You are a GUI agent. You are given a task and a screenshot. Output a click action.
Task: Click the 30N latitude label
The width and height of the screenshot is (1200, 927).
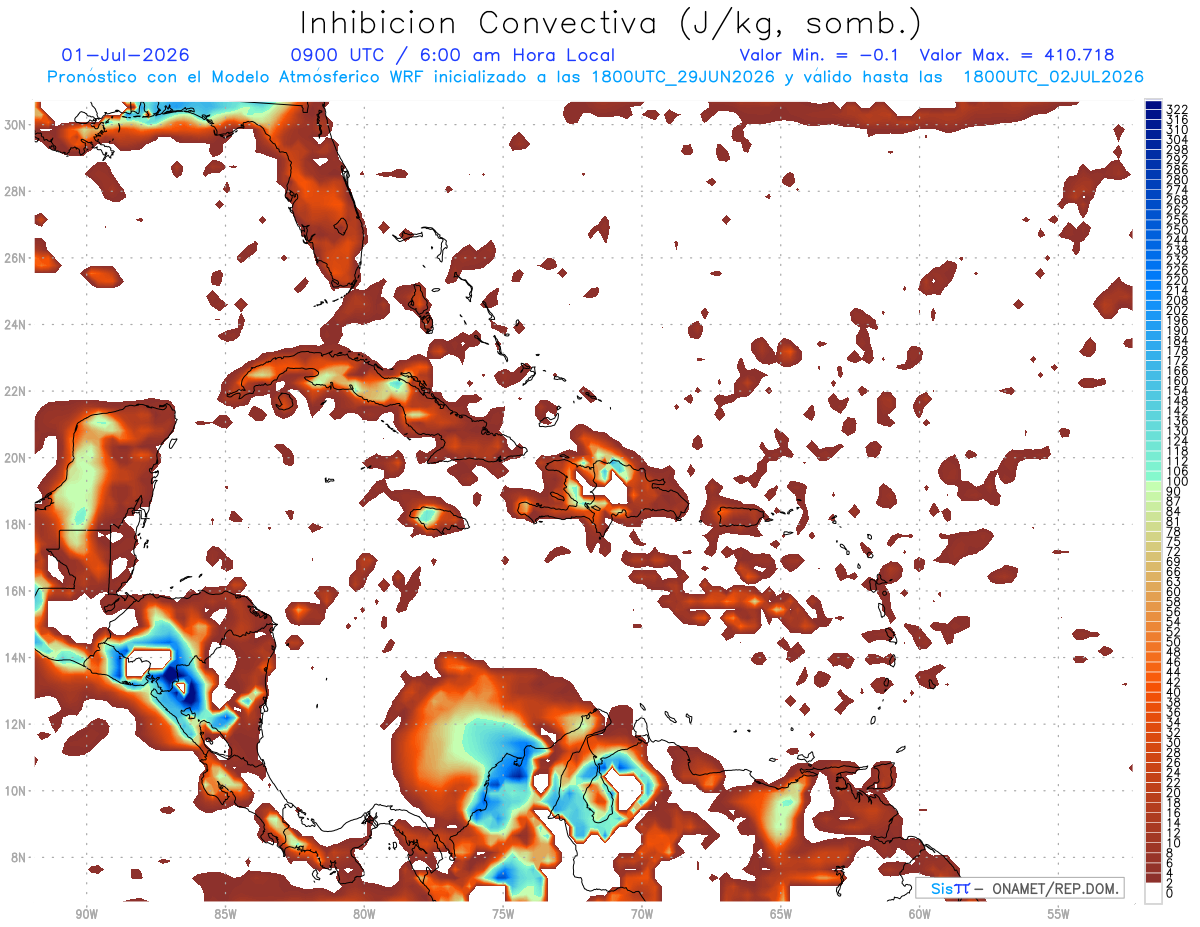coord(15,124)
